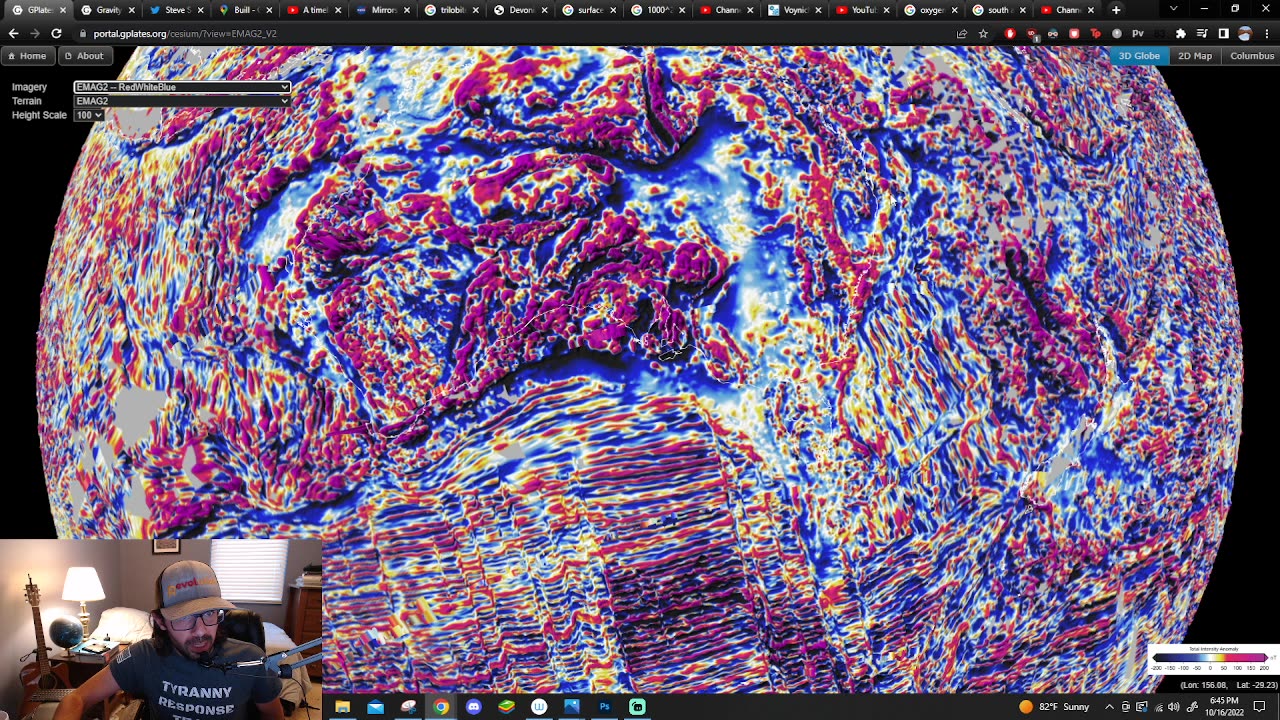Open the media control playlist icon

tap(1202, 33)
